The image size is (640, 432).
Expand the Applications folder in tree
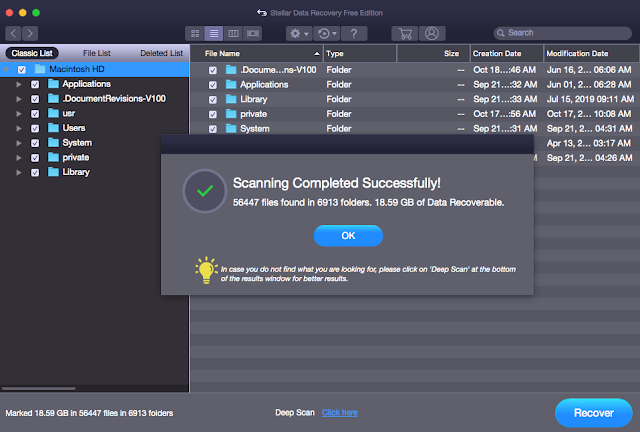(18, 85)
